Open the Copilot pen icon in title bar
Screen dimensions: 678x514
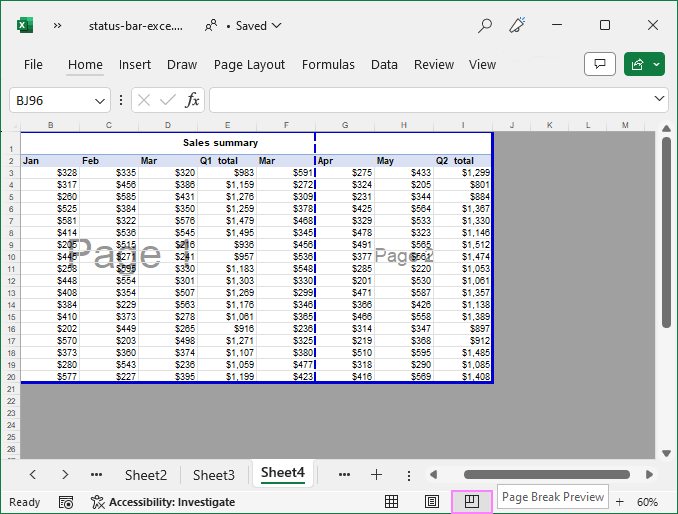517,25
